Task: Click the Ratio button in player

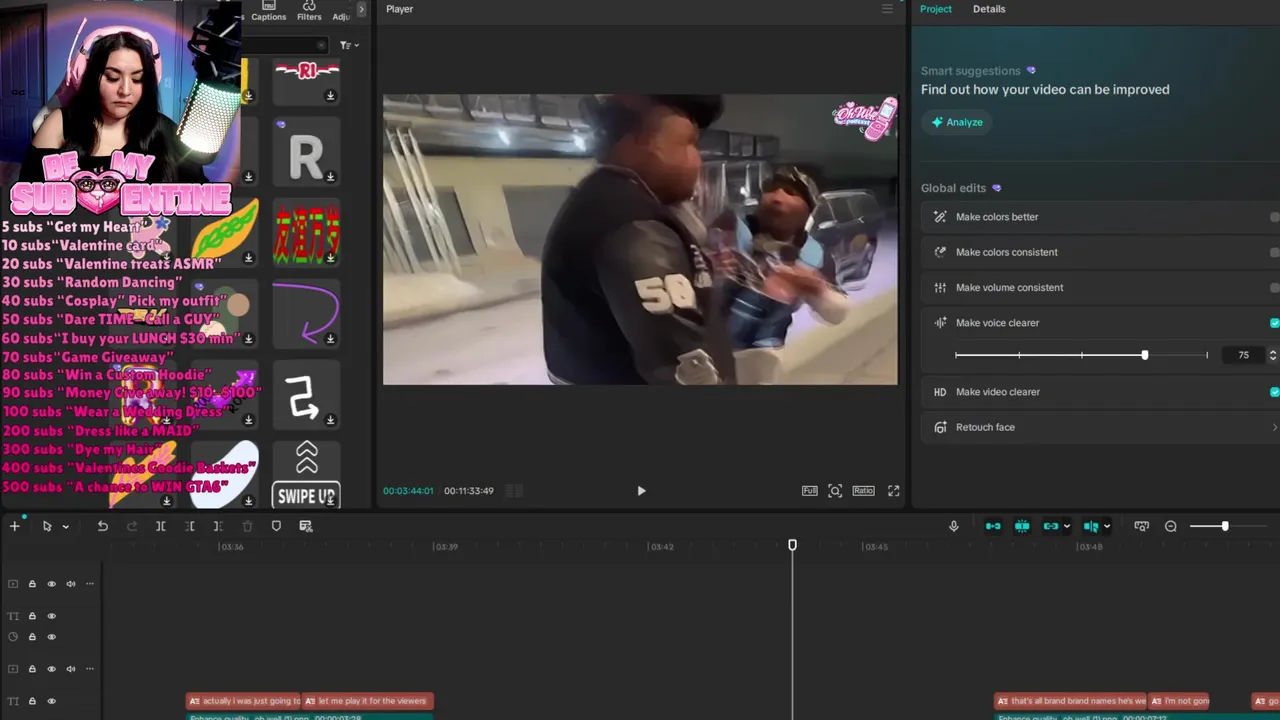Action: click(x=863, y=491)
